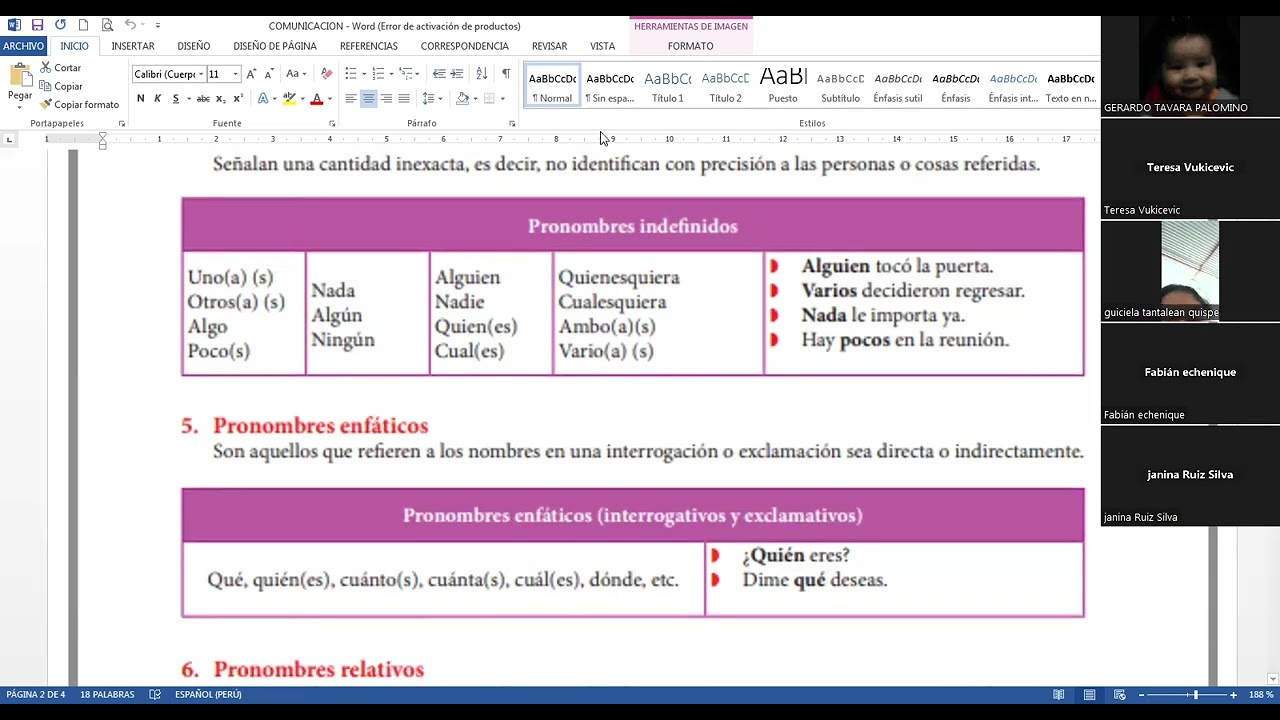
Task: Click the proofing check icon in status bar
Action: pyautogui.click(x=155, y=694)
